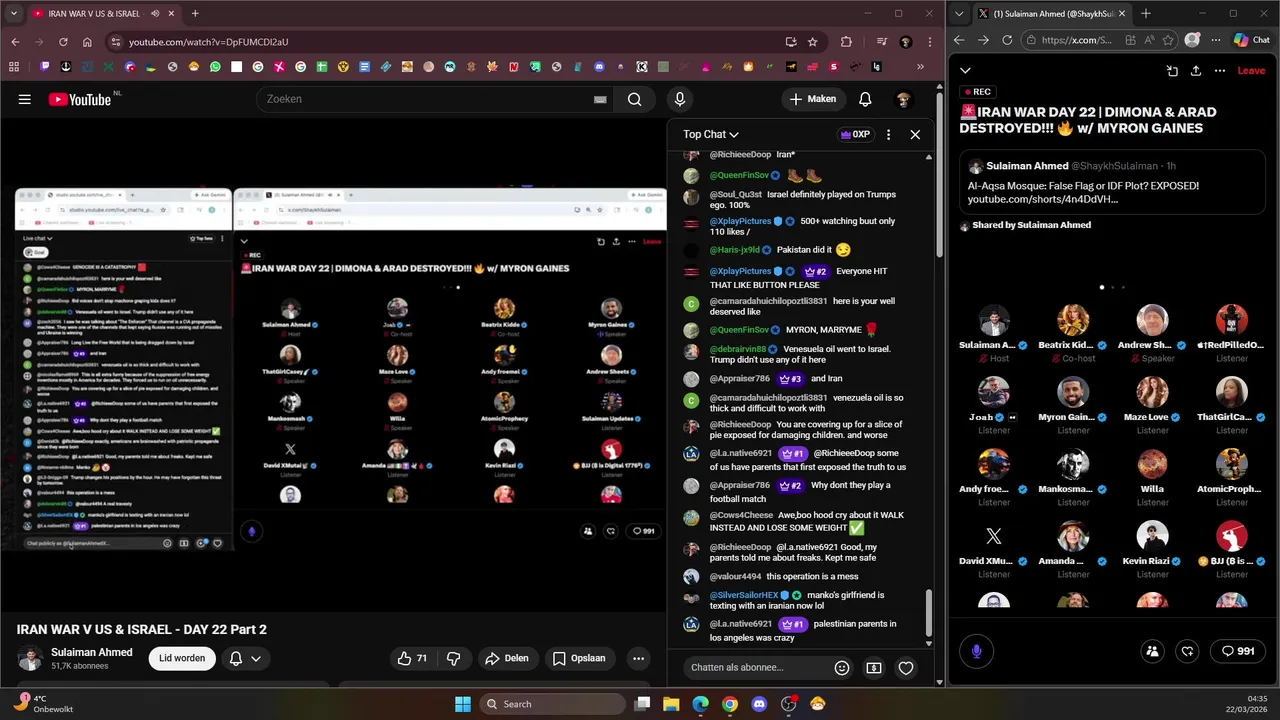Viewport: 1280px width, 720px height.
Task: Collapse the X Space with the chevron
Action: tap(965, 71)
